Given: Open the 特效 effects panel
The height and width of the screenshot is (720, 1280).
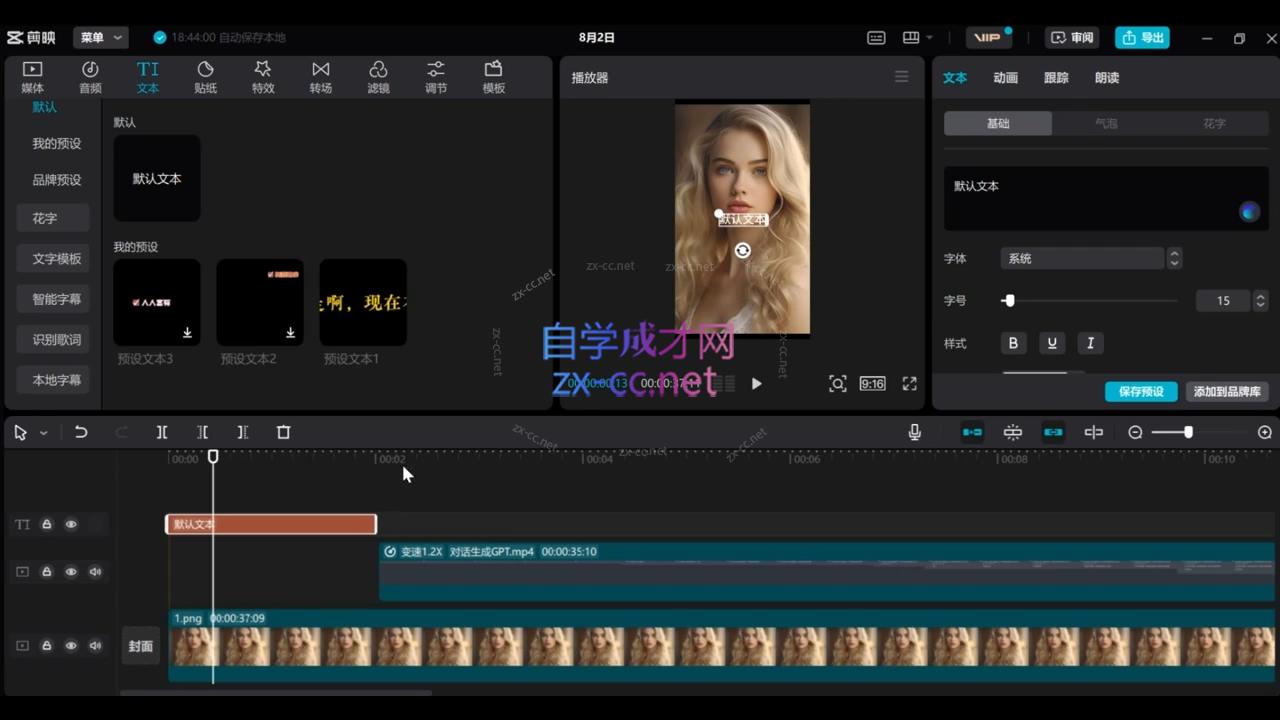Looking at the screenshot, I should click(x=263, y=77).
